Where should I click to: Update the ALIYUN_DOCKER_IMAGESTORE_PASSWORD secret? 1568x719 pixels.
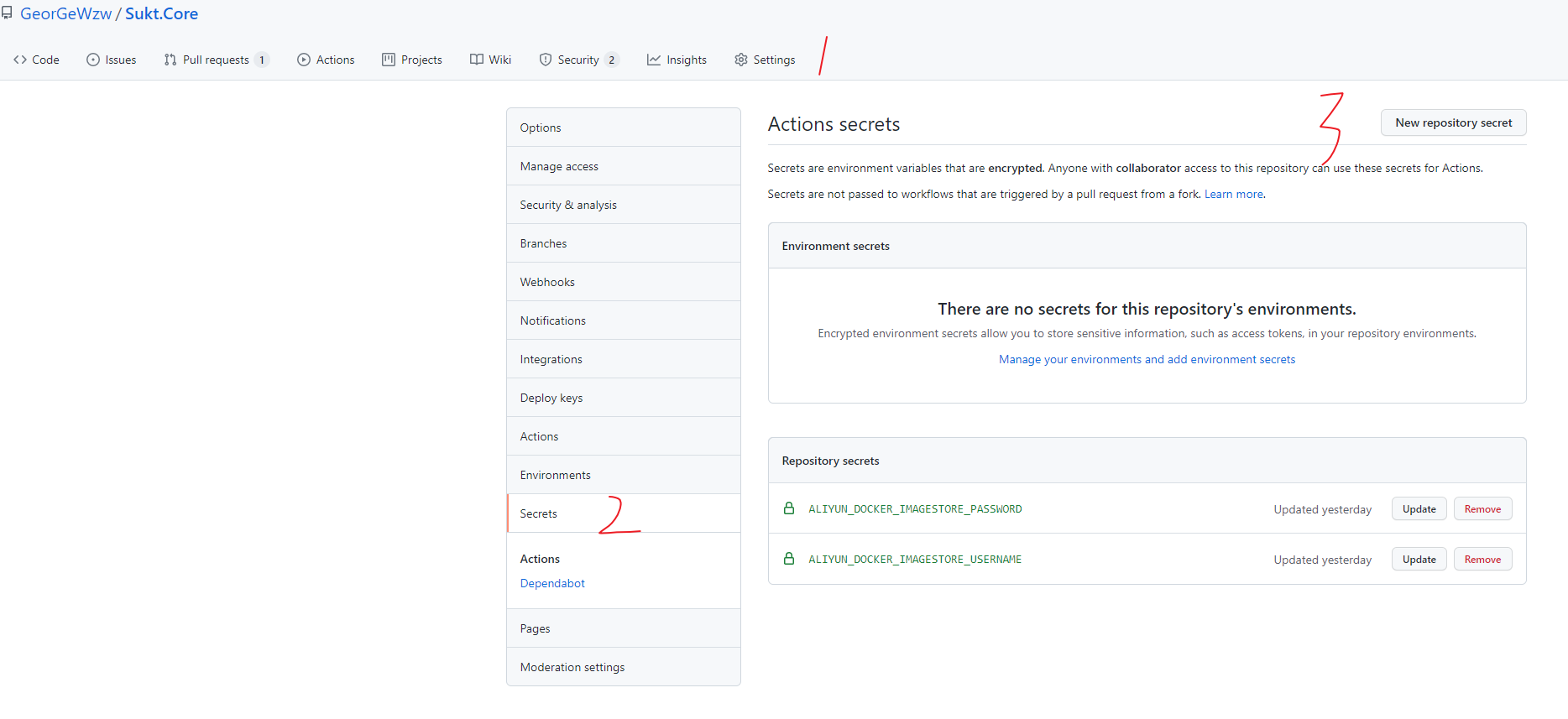[1419, 508]
